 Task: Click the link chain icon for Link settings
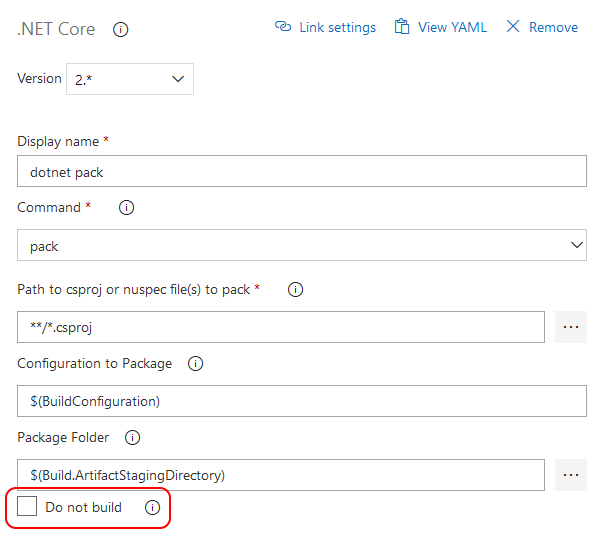[x=283, y=27]
